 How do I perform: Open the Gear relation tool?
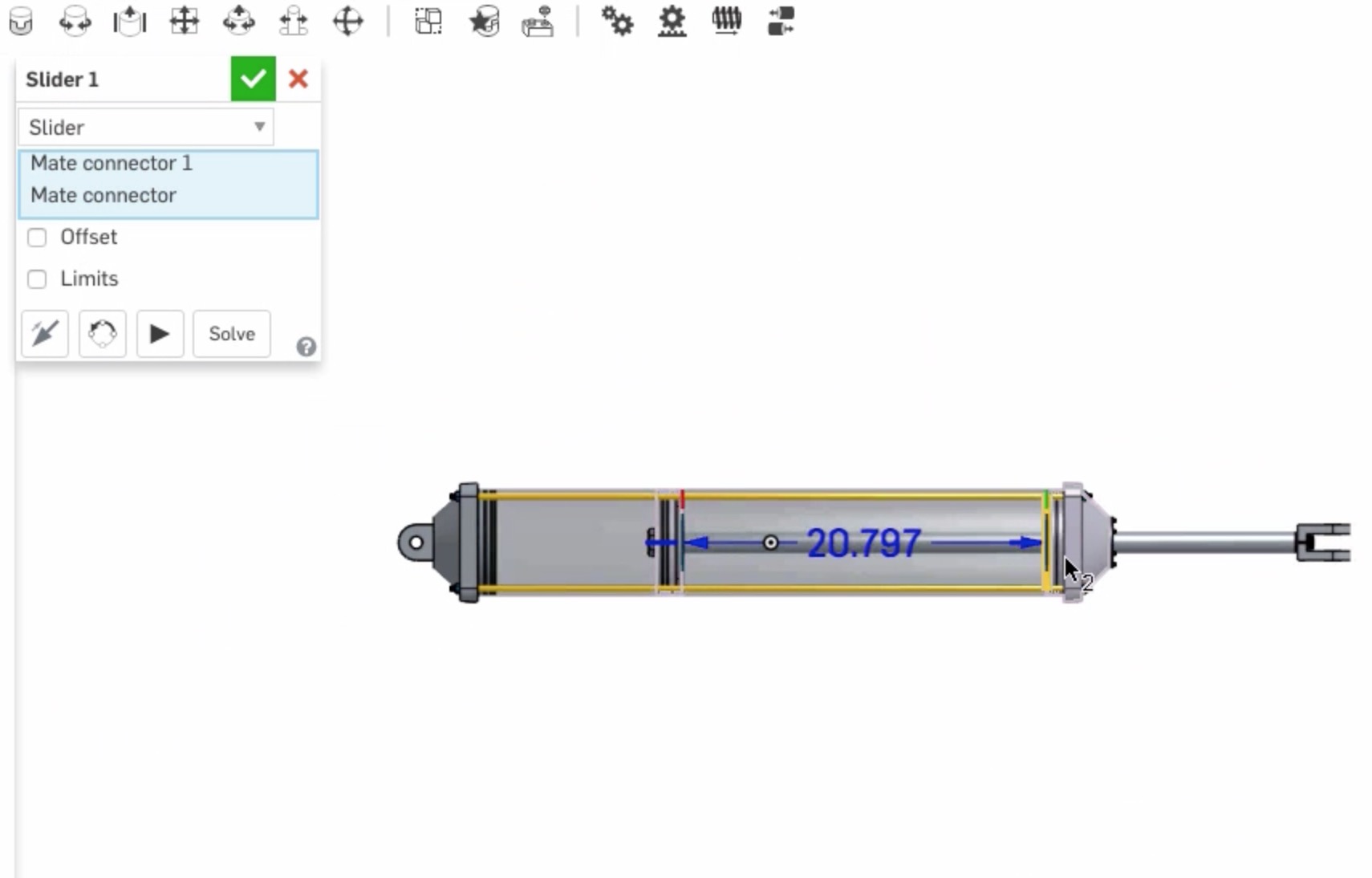click(617, 22)
